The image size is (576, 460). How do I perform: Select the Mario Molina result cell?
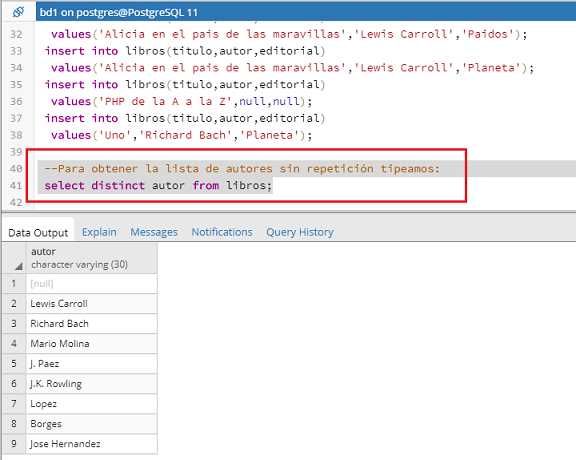(x=91, y=344)
